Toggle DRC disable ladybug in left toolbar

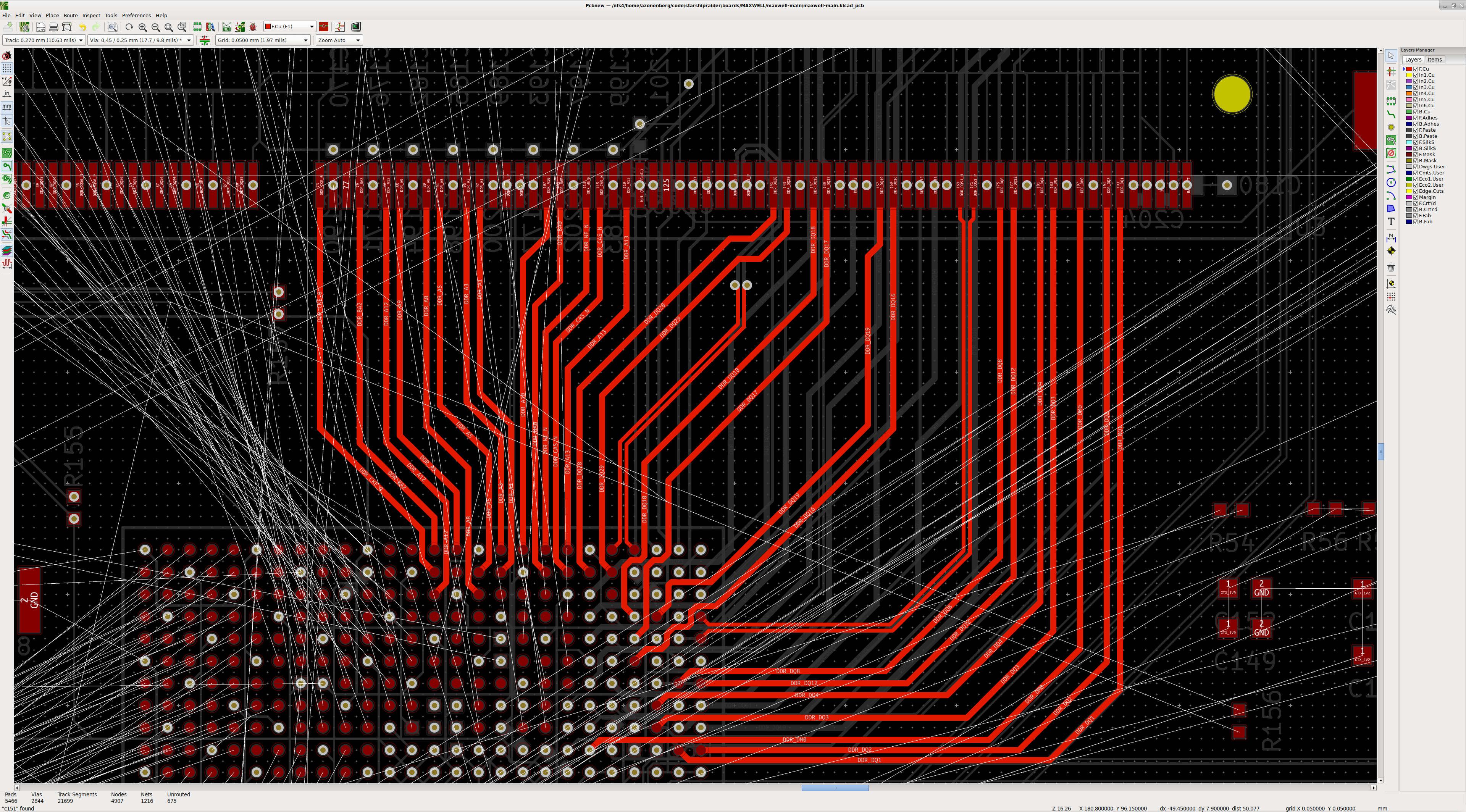point(7,56)
